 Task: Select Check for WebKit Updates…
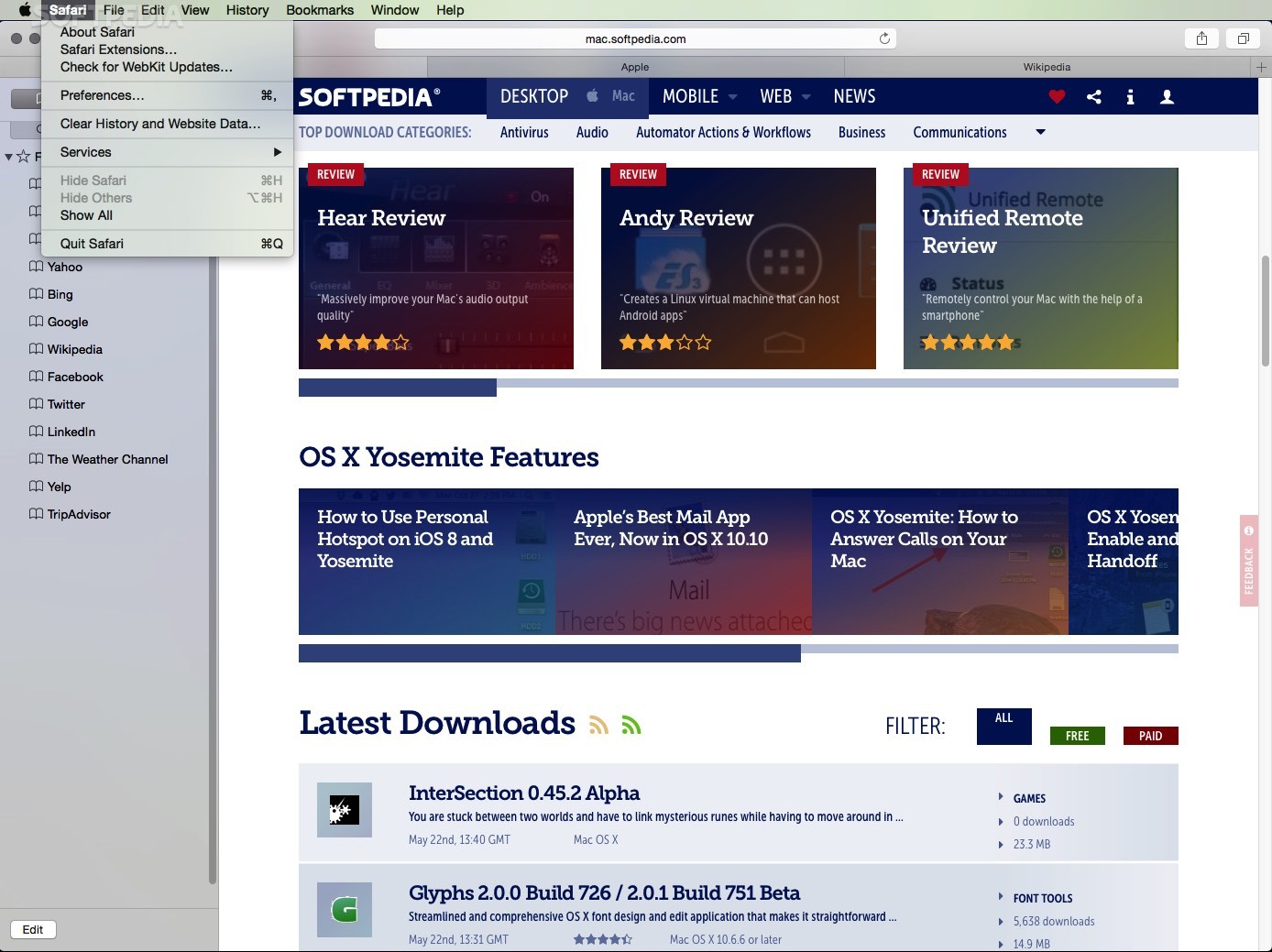pos(167,67)
